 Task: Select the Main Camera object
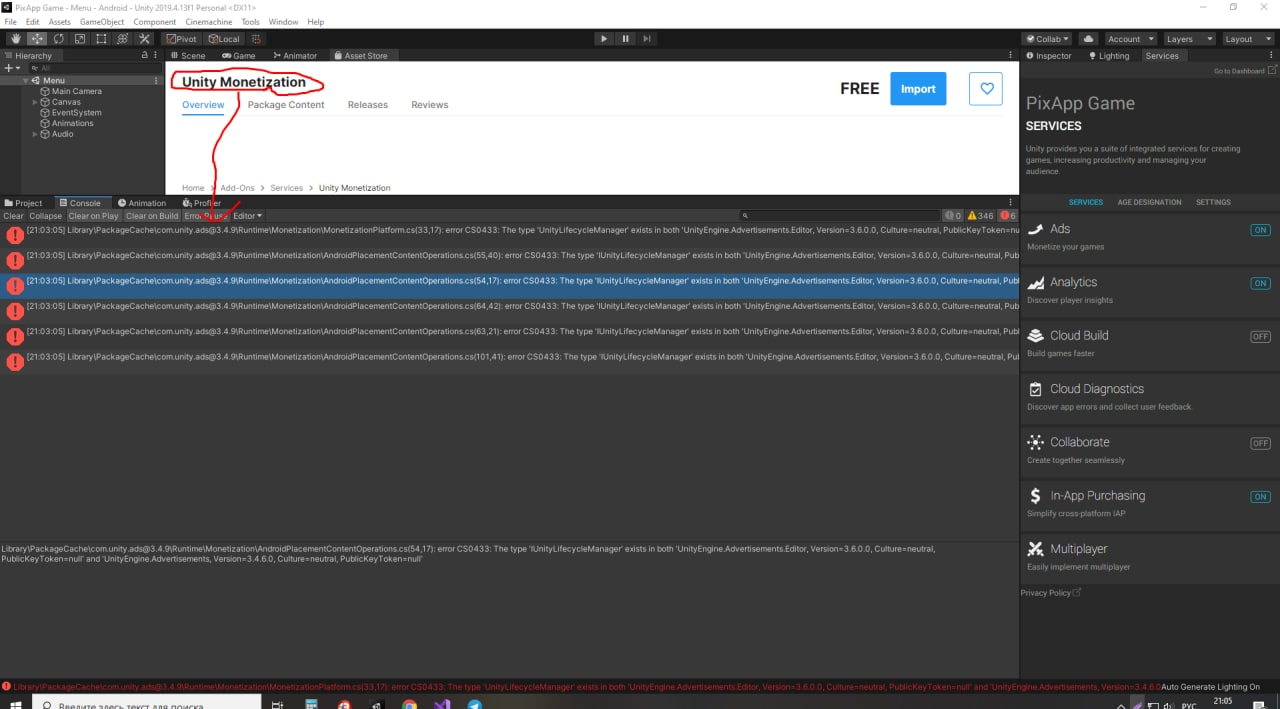[x=71, y=91]
